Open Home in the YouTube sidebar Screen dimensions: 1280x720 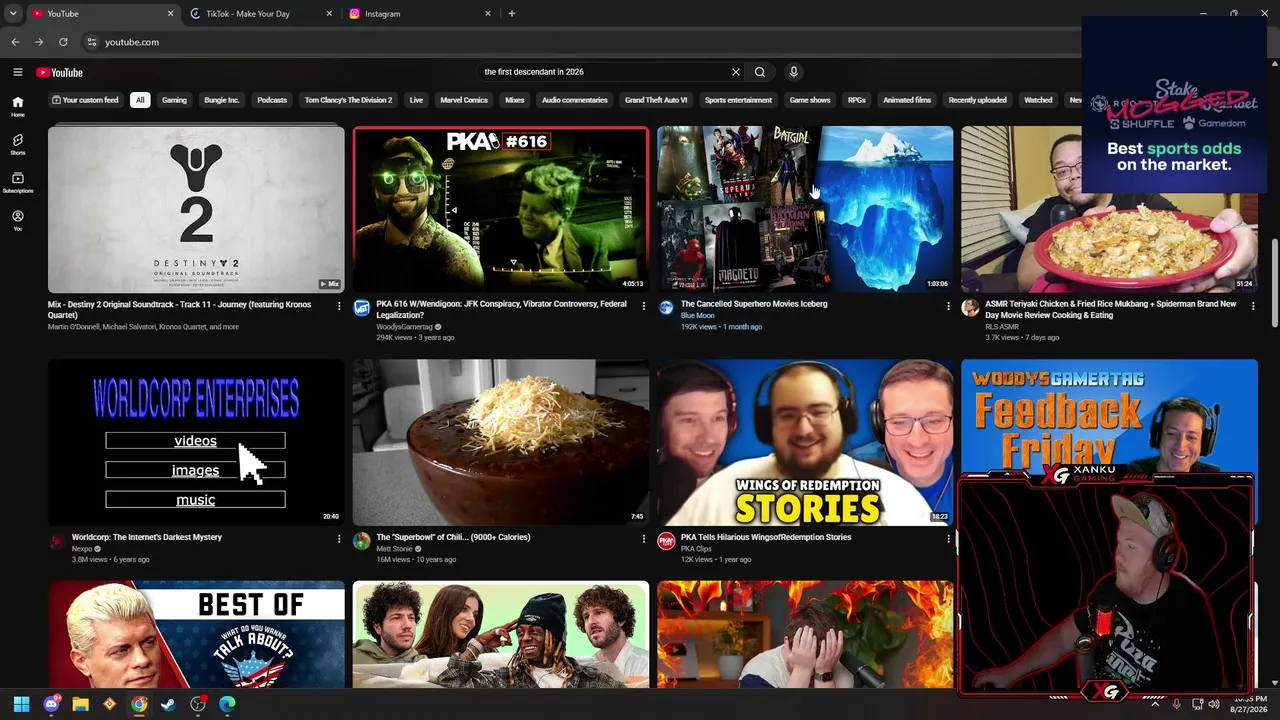(17, 106)
